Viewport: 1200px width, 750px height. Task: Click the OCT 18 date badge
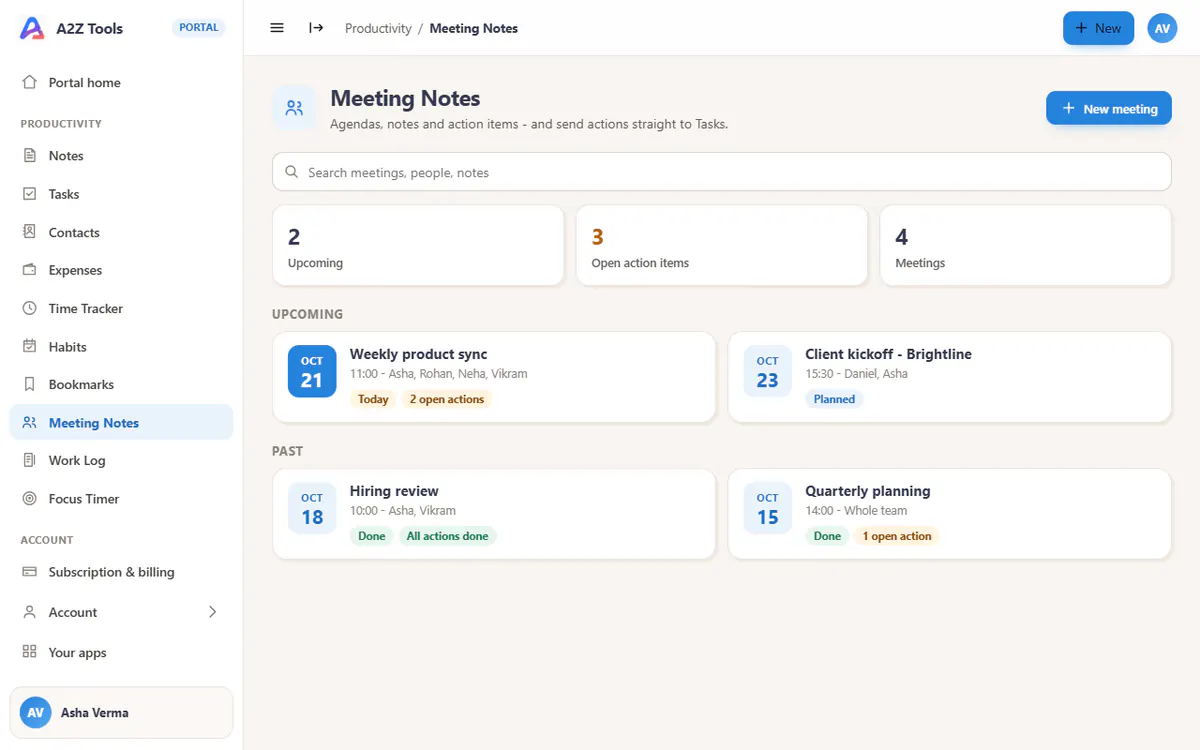312,509
